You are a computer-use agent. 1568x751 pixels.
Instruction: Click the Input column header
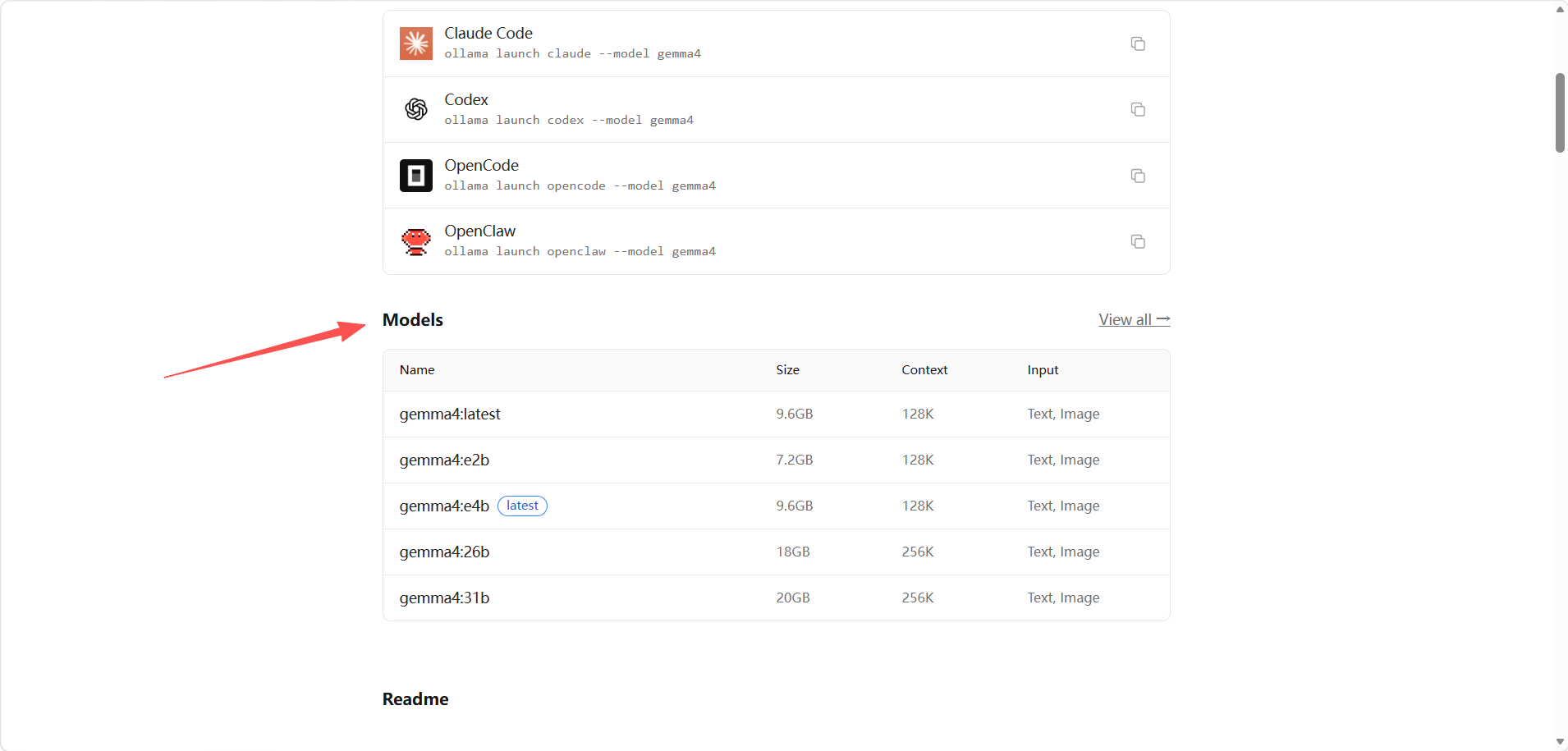point(1043,370)
